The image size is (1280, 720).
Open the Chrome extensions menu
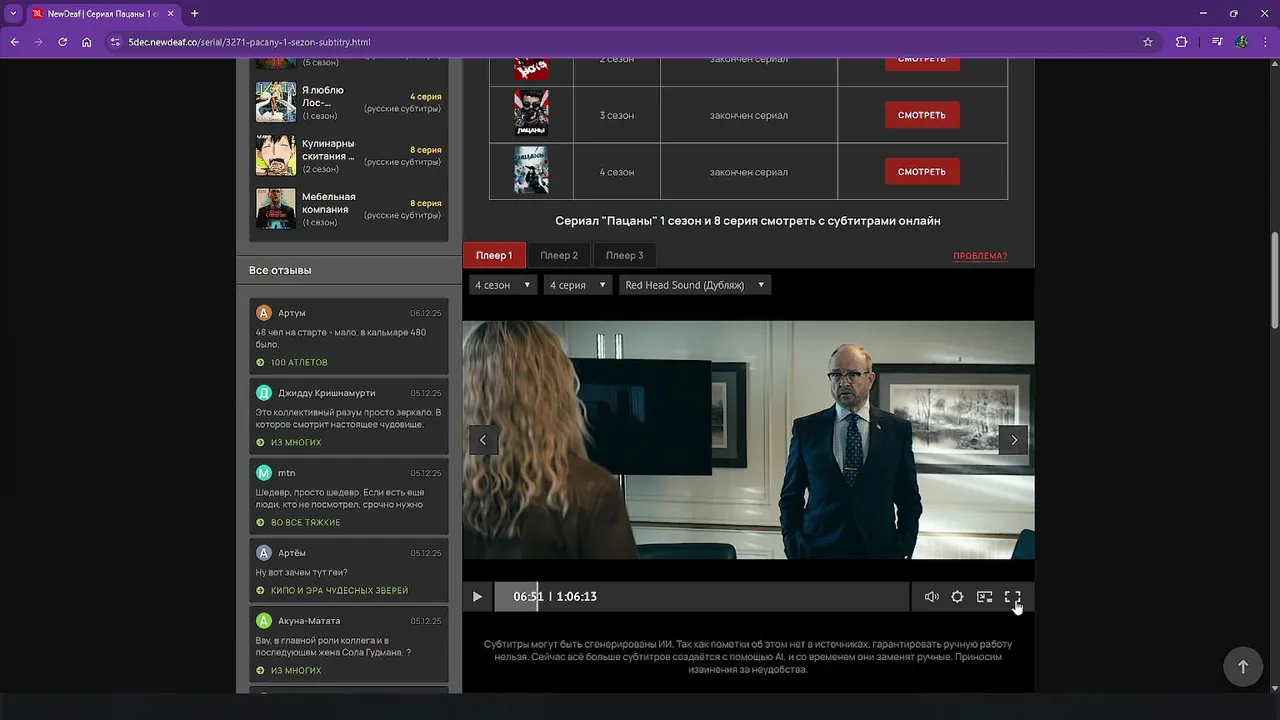pyautogui.click(x=1181, y=42)
